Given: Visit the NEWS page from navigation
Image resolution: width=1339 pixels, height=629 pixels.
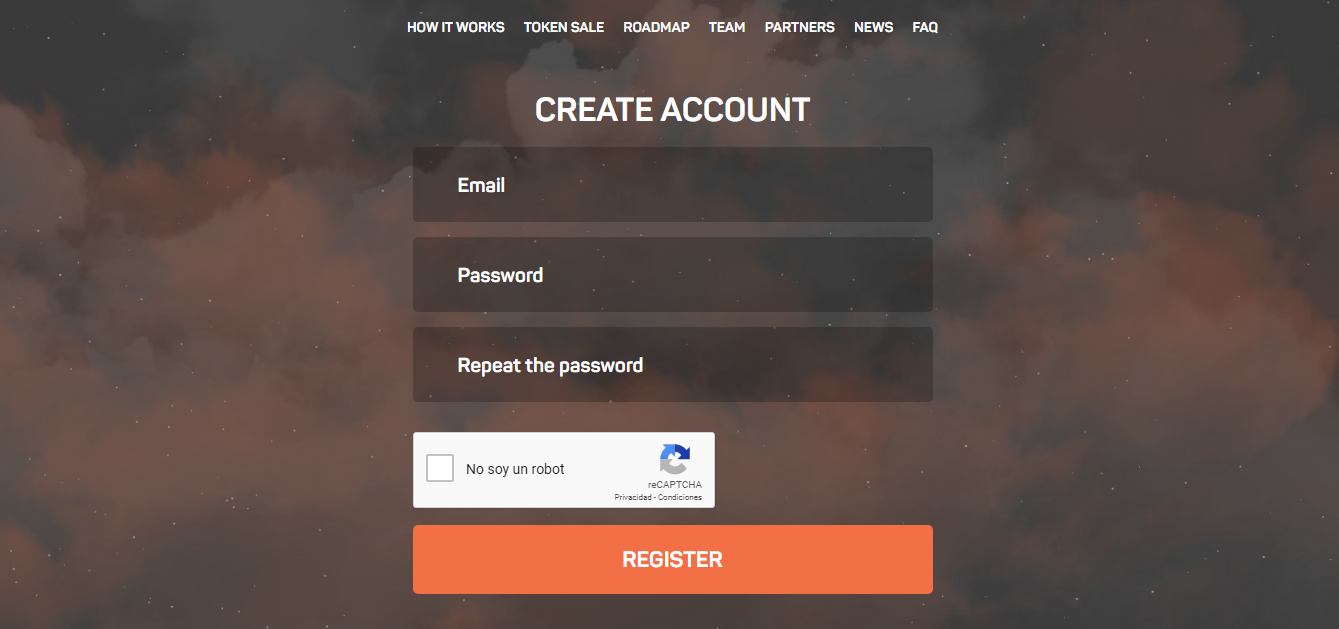Looking at the screenshot, I should point(873,27).
